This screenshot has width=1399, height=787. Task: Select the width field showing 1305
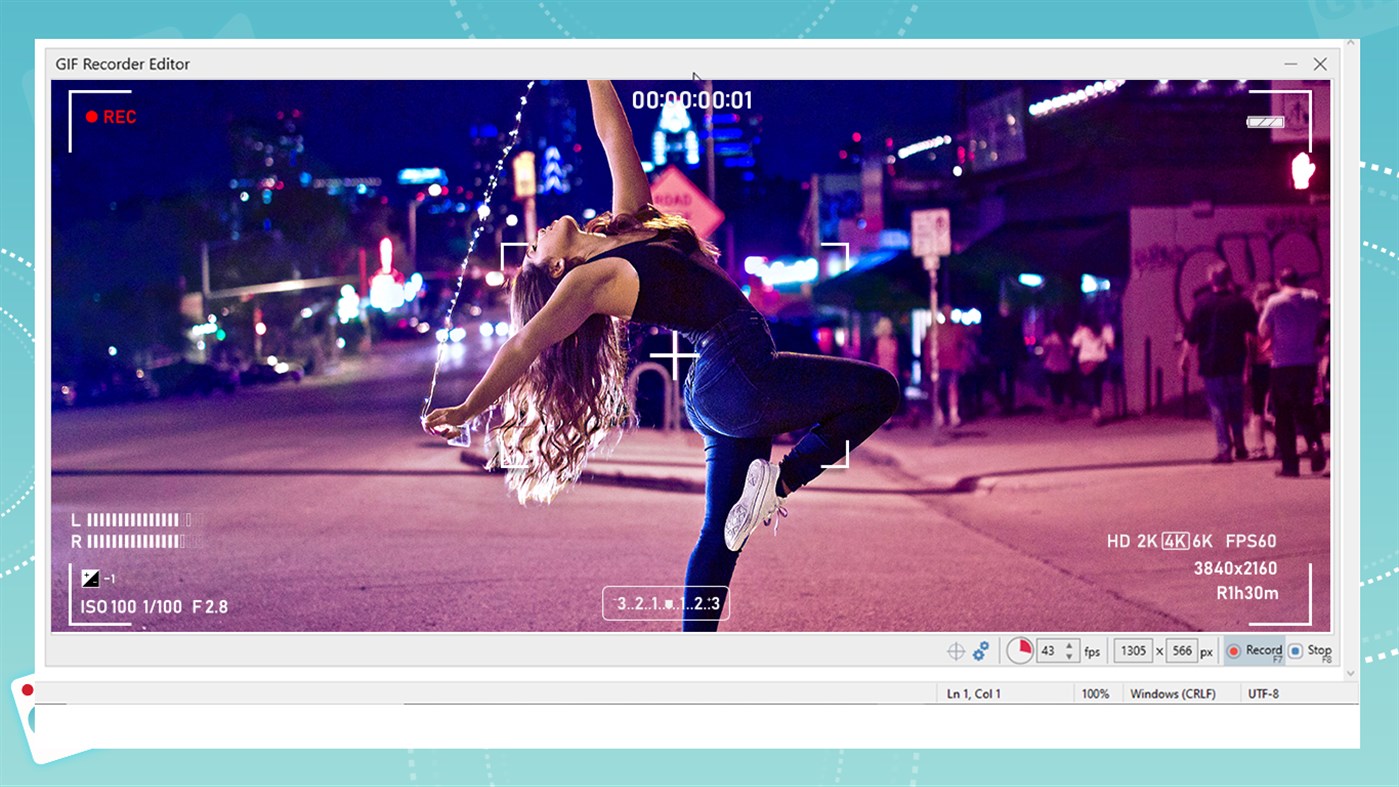1133,651
